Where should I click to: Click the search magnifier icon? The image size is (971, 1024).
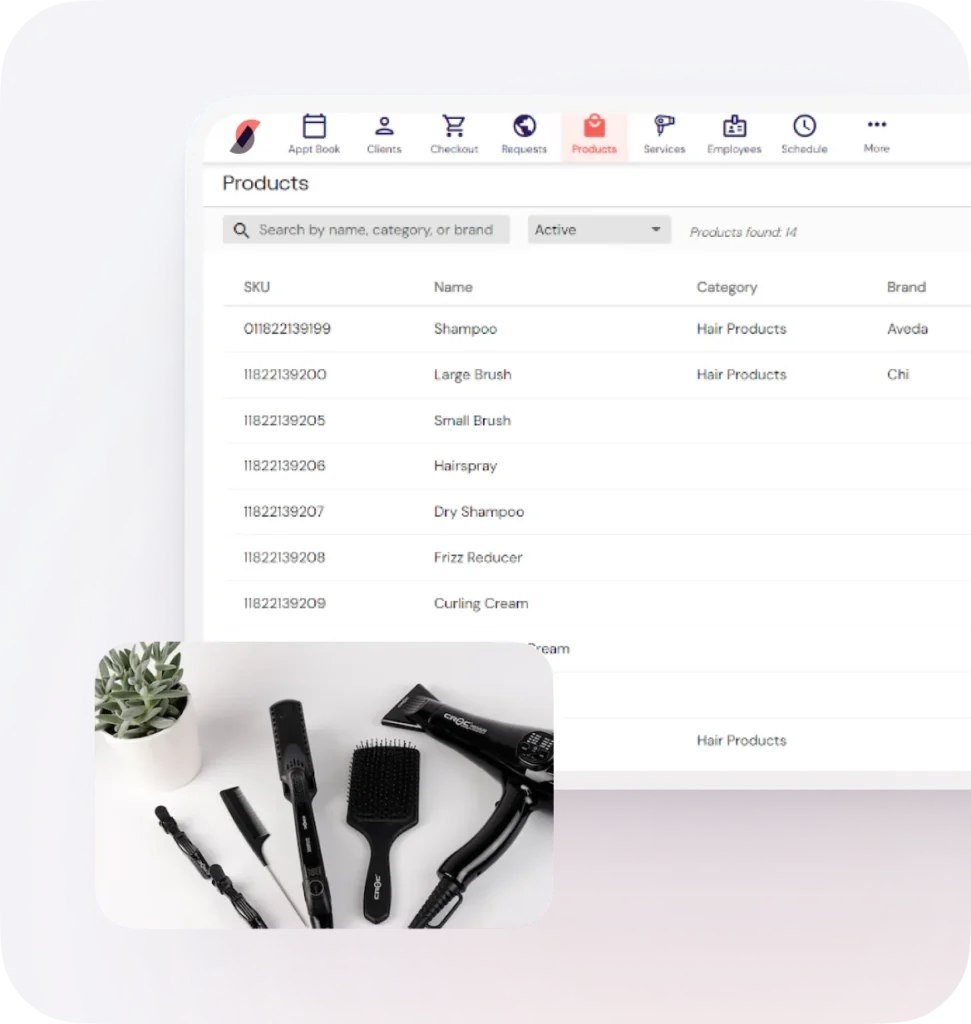(x=241, y=230)
